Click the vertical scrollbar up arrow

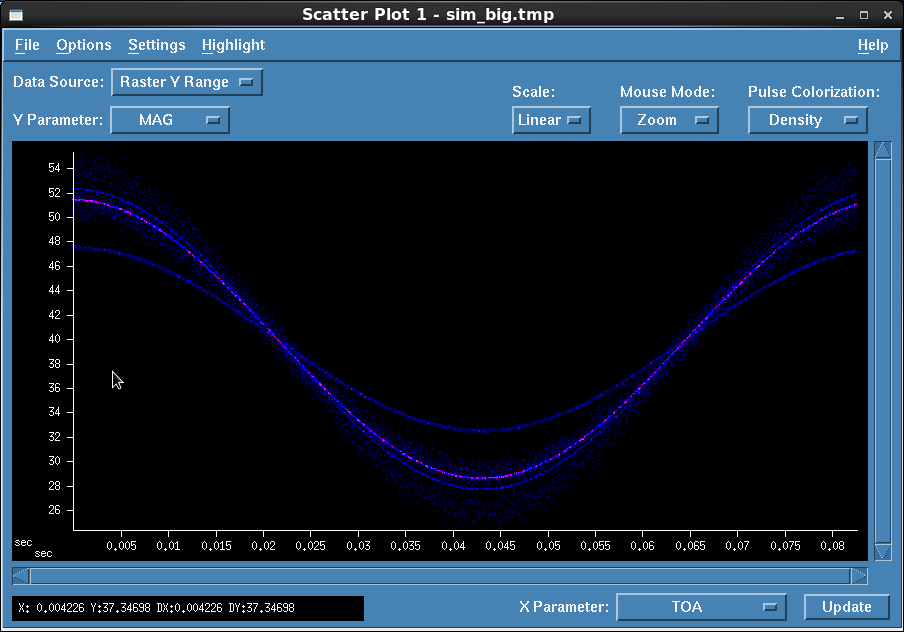[x=882, y=150]
